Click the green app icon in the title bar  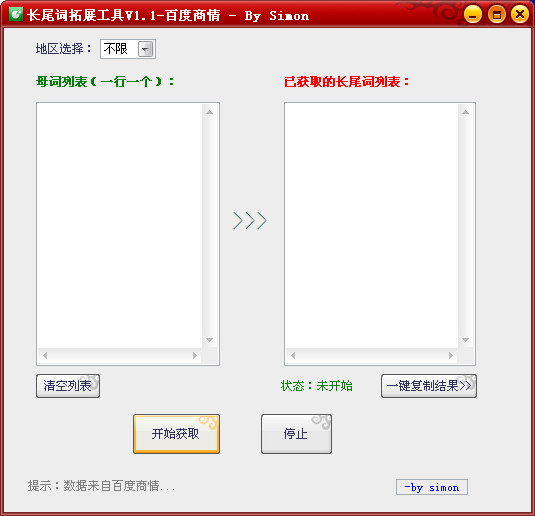[16, 14]
